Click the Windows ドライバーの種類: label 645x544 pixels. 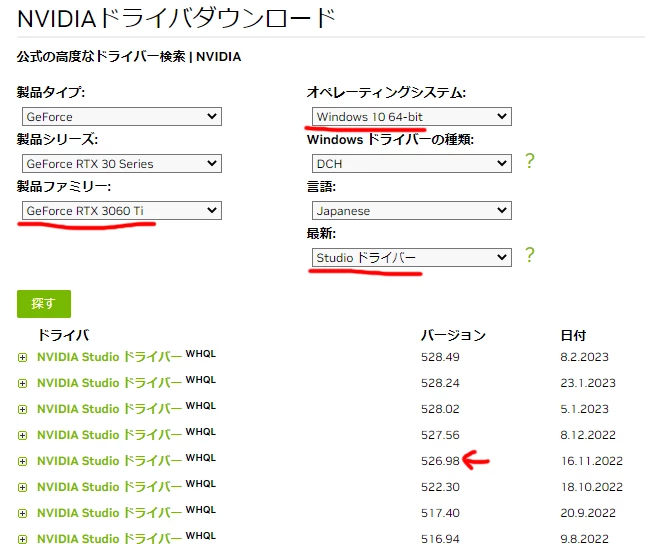390,139
